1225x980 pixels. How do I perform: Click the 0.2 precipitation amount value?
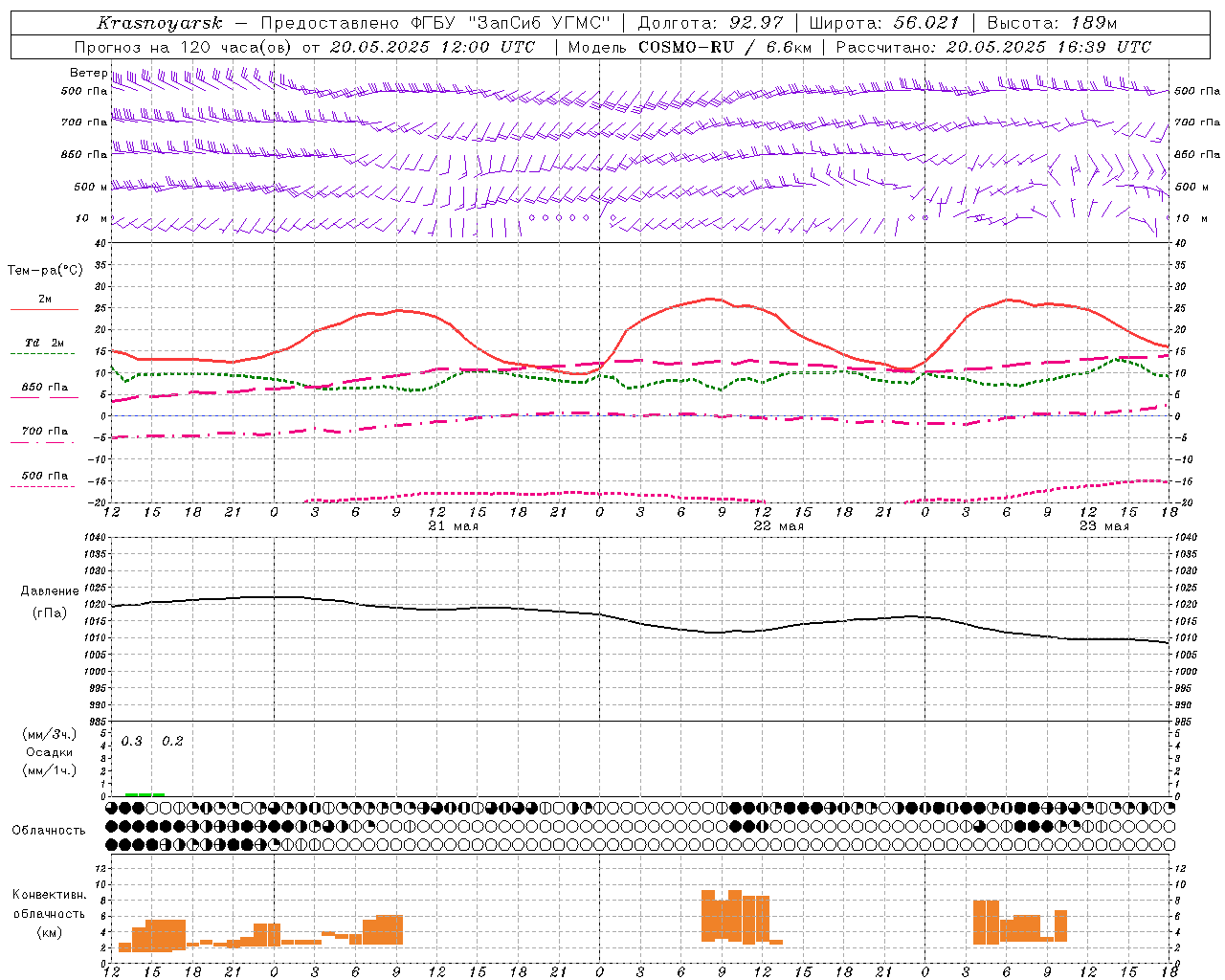[172, 742]
